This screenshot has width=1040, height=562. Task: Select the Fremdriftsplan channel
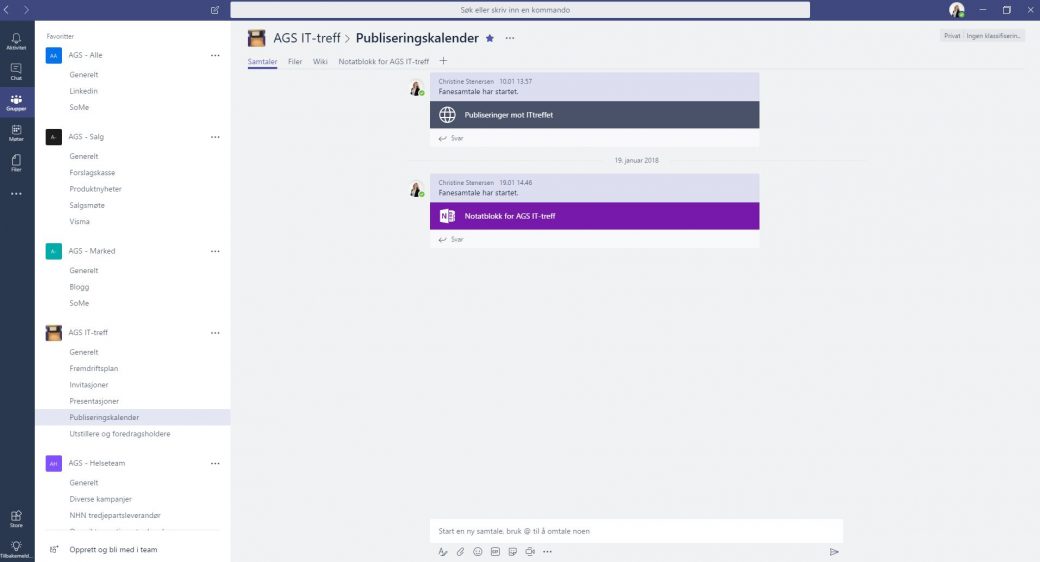(94, 368)
